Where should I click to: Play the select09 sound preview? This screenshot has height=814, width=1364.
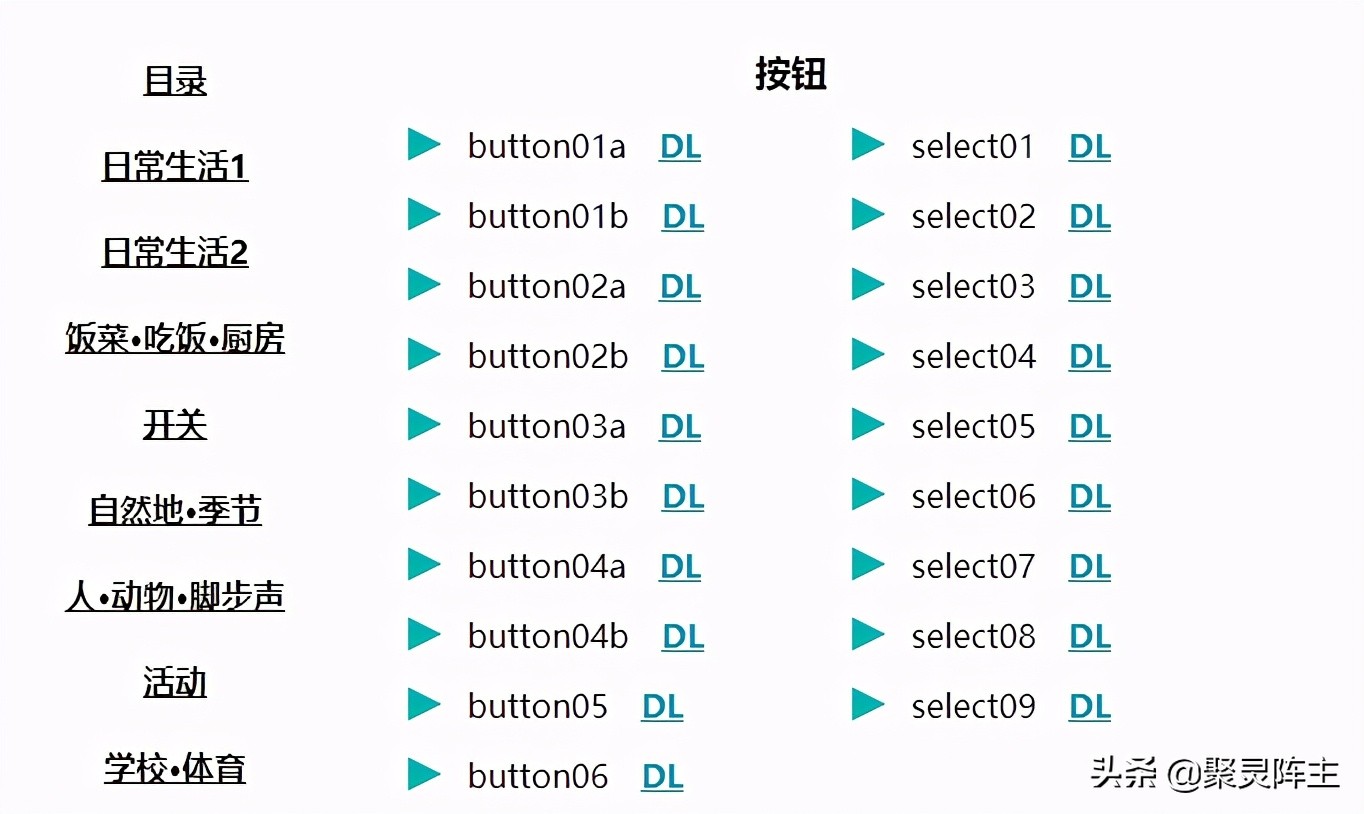pos(868,705)
